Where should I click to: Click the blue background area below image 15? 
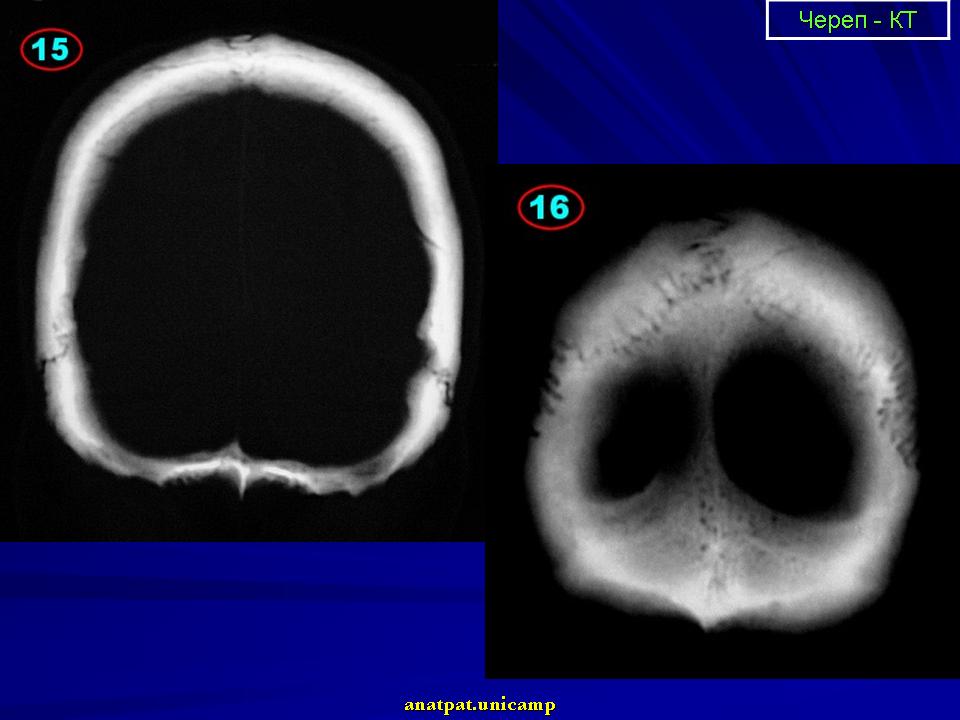tap(240, 610)
